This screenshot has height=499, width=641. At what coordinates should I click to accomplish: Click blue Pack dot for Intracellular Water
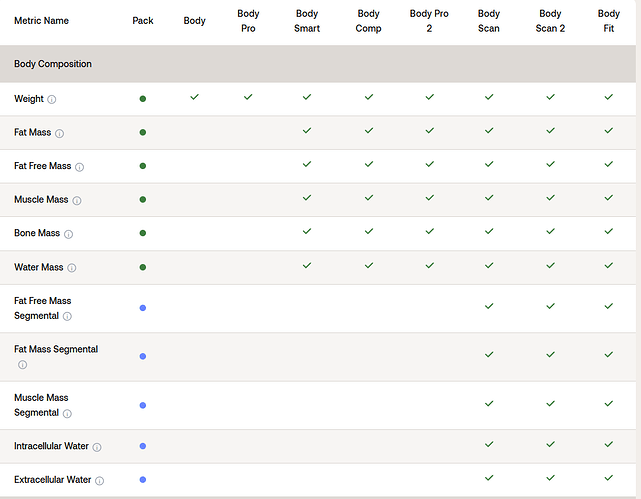[143, 446]
